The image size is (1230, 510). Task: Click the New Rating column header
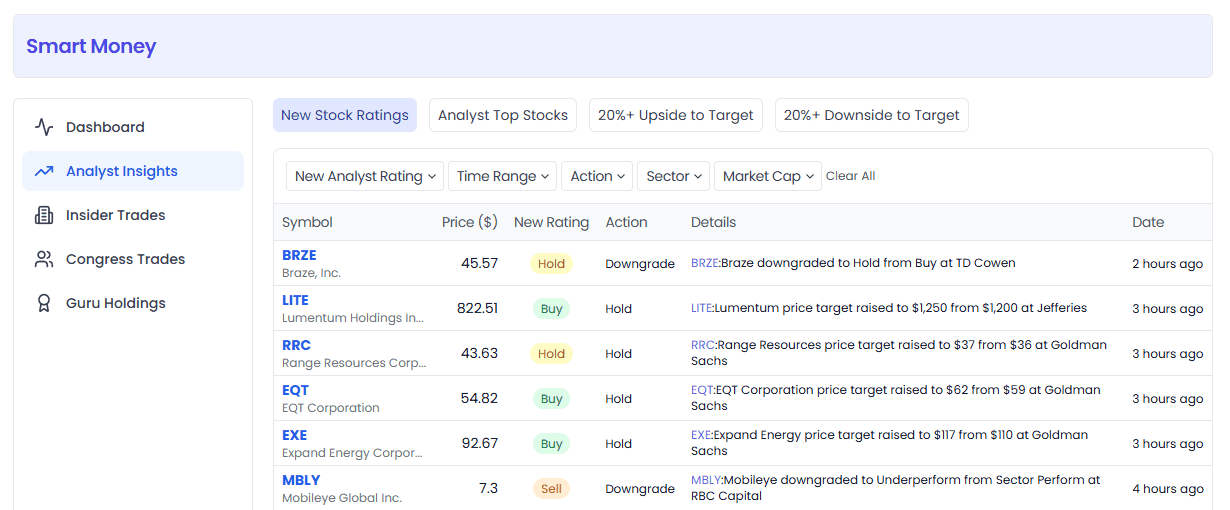pyautogui.click(x=551, y=222)
